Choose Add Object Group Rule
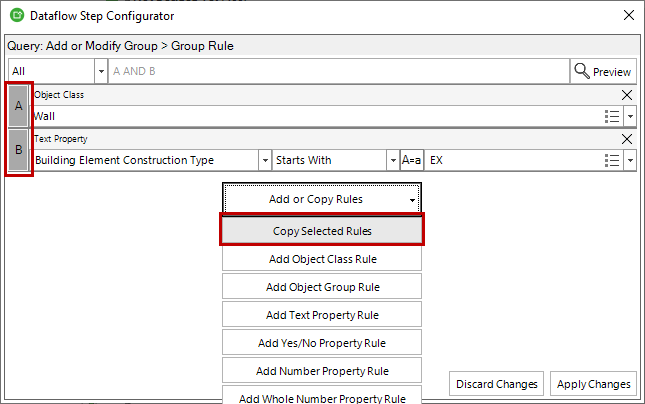 (x=322, y=287)
